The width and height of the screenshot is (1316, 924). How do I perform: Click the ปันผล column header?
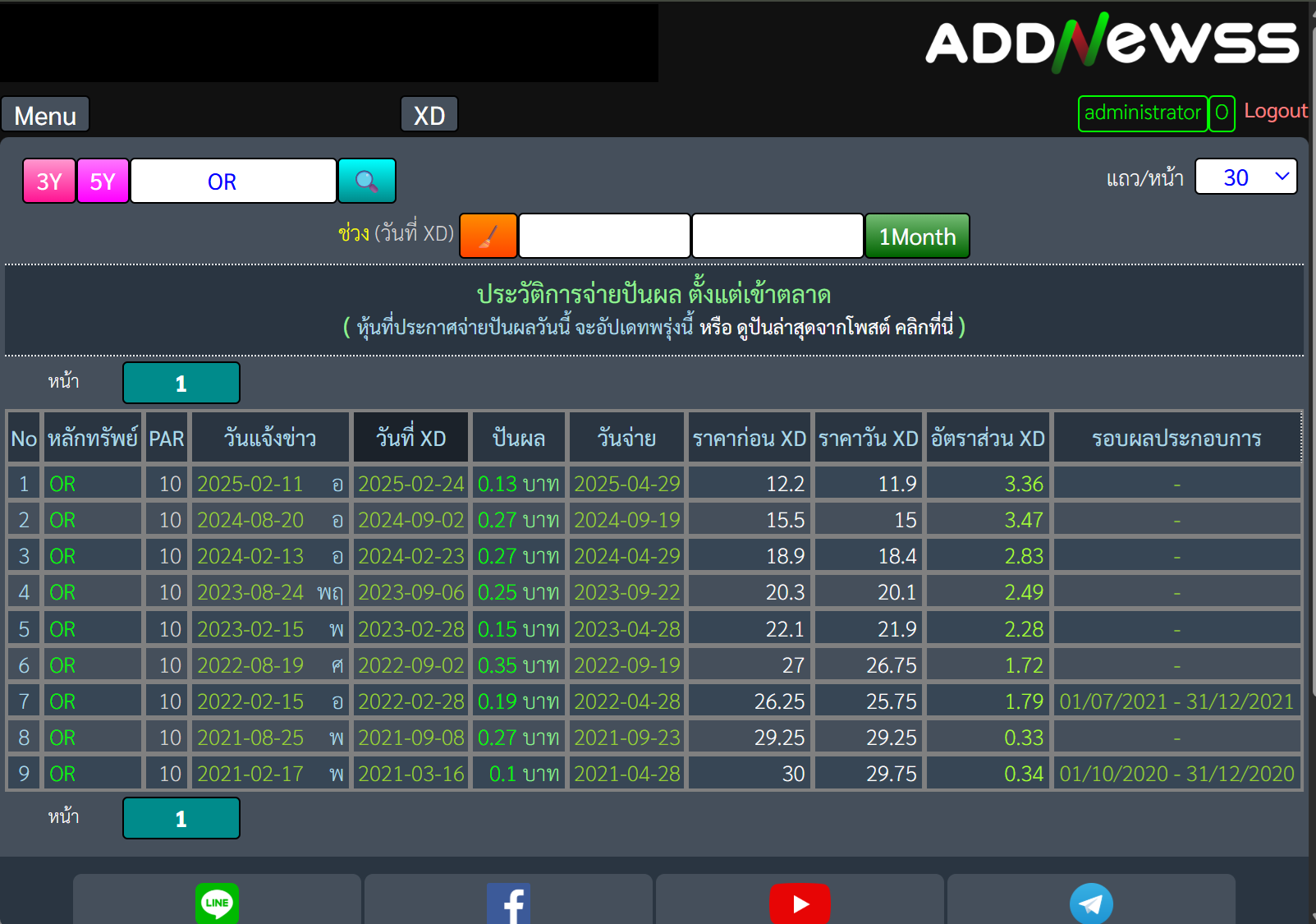point(519,438)
